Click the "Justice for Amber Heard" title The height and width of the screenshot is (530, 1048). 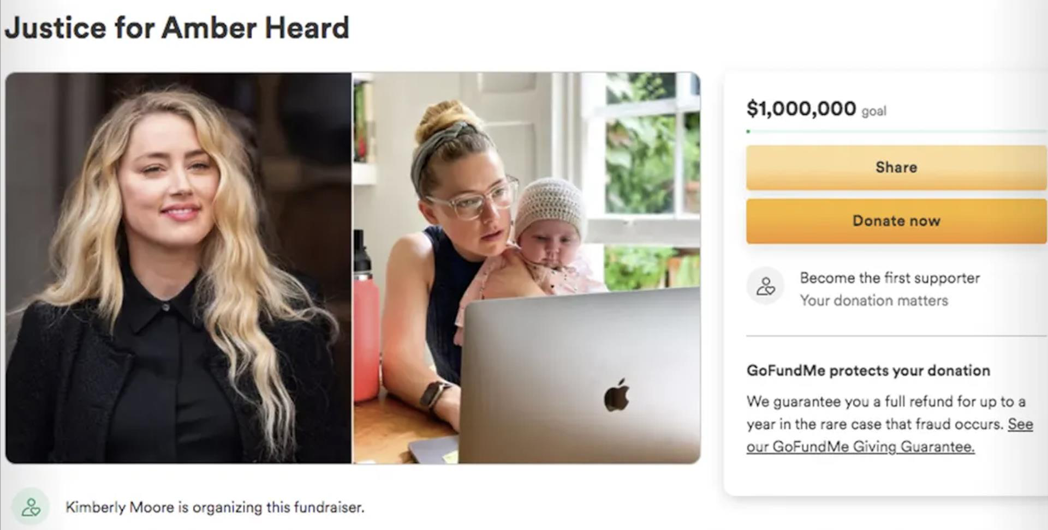177,27
